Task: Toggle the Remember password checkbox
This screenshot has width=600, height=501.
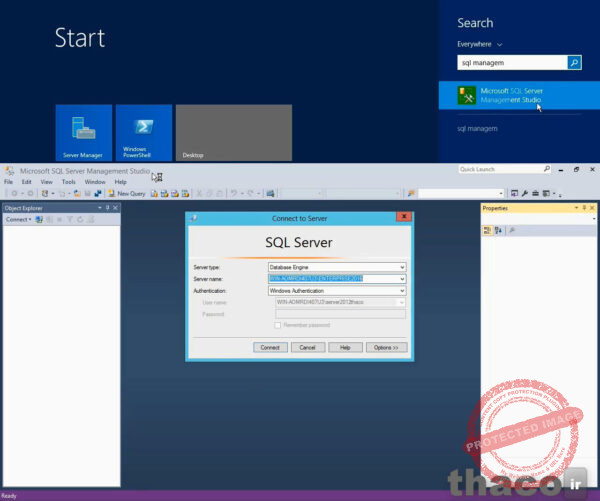Action: 277,325
